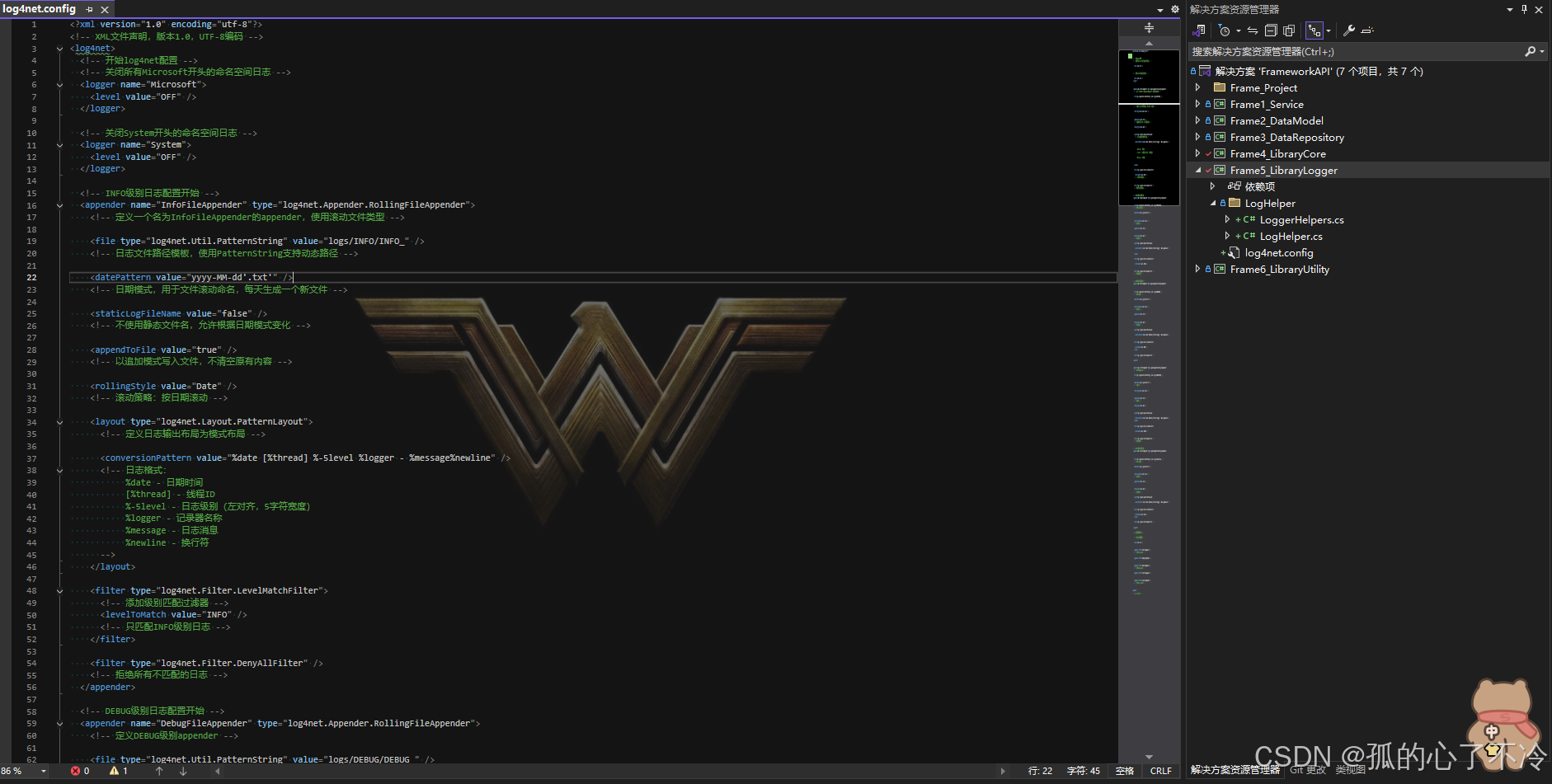Collapse the LogHelper folder
The width and height of the screenshot is (1552, 784).
pos(1212,203)
